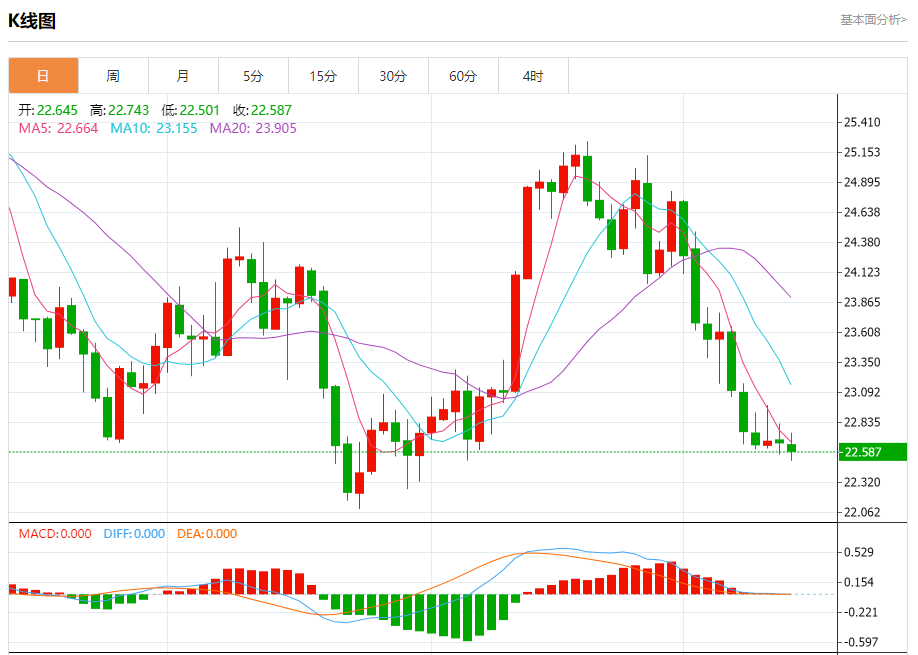Open the 15分 interval tab

323,76
